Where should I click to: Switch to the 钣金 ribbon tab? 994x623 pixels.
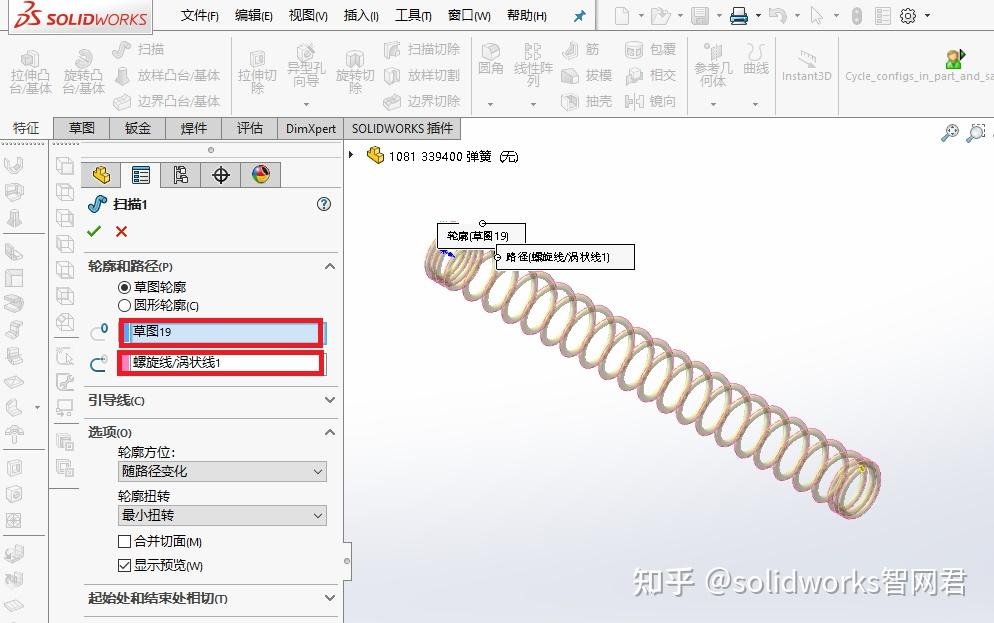pyautogui.click(x=137, y=128)
